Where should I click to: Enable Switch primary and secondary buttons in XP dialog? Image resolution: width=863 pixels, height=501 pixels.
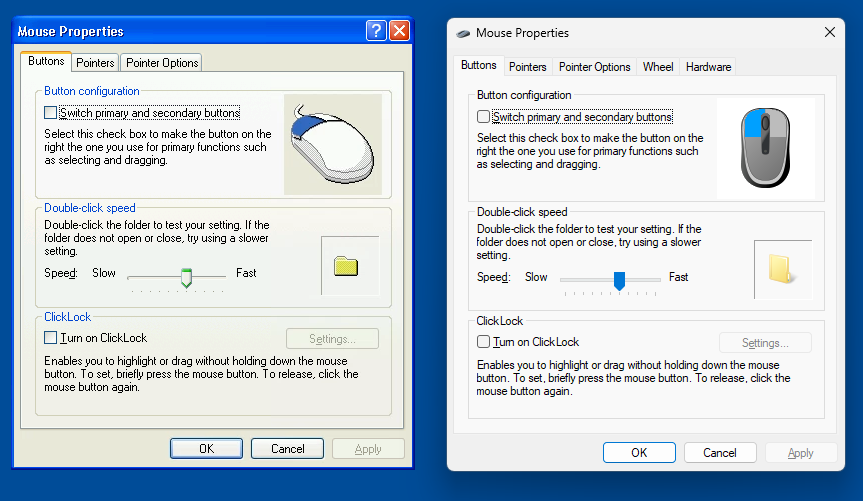click(x=51, y=114)
